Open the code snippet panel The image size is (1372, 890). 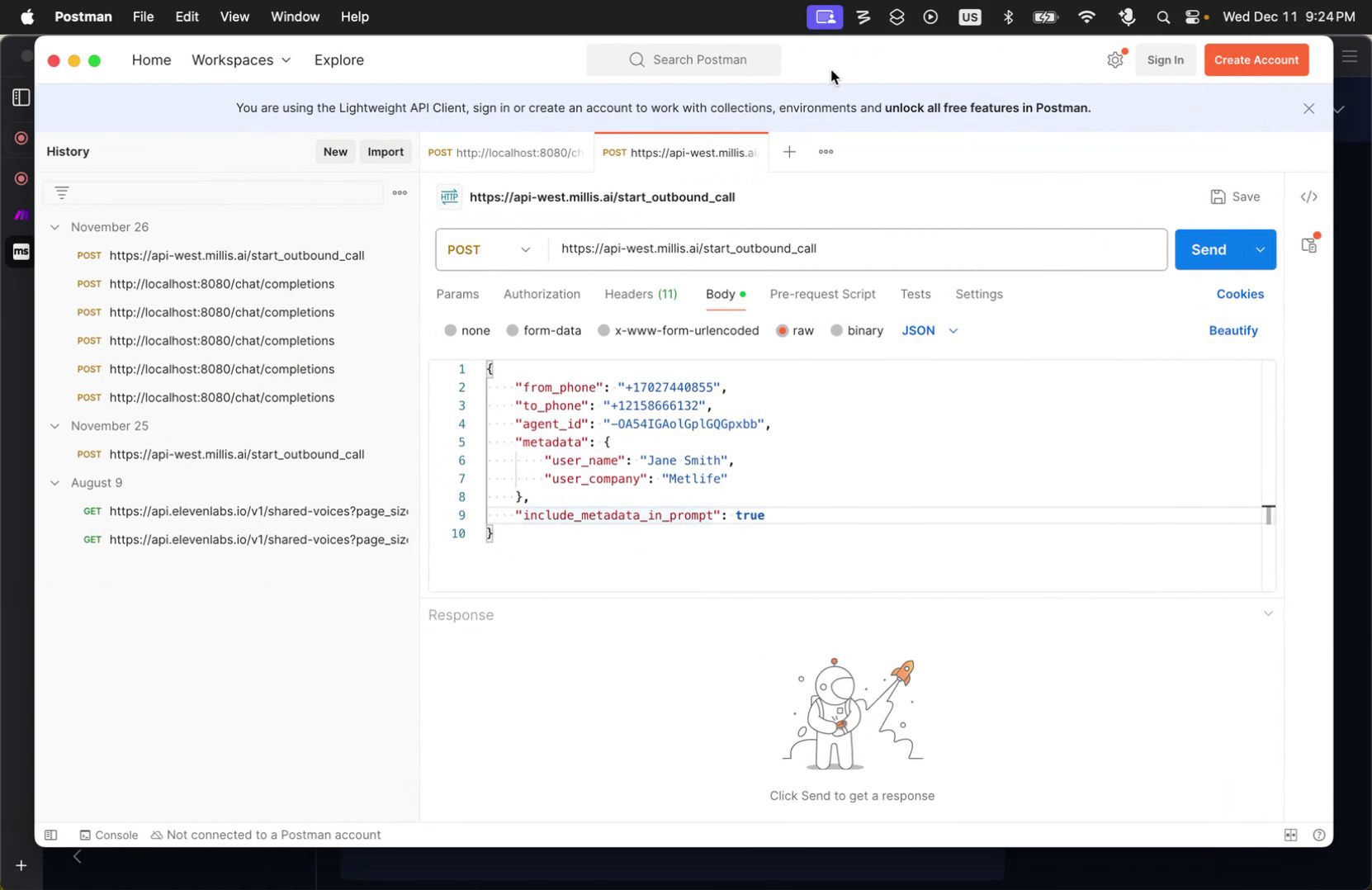click(1308, 196)
